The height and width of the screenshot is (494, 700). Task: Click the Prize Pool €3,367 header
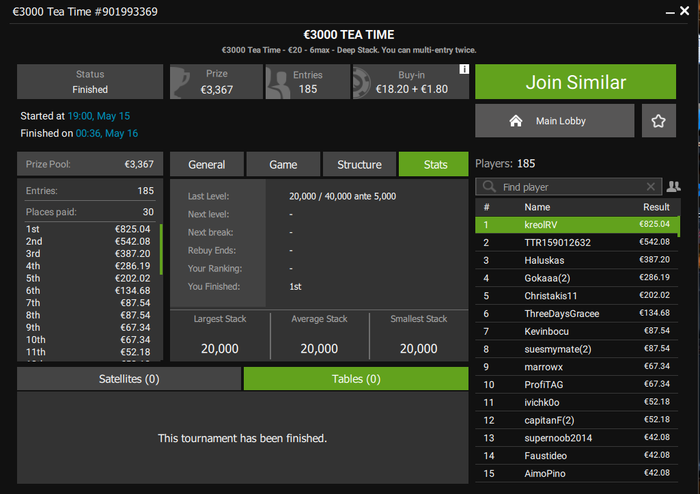click(x=90, y=164)
